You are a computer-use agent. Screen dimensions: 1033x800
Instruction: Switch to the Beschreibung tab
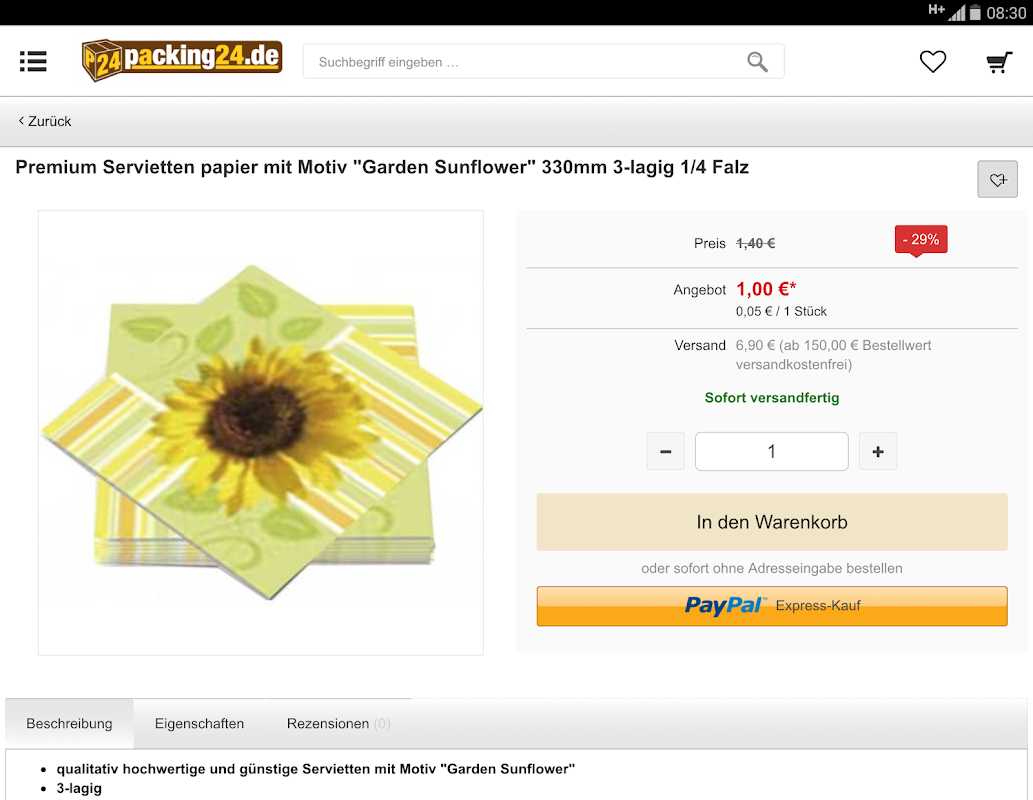click(x=69, y=724)
